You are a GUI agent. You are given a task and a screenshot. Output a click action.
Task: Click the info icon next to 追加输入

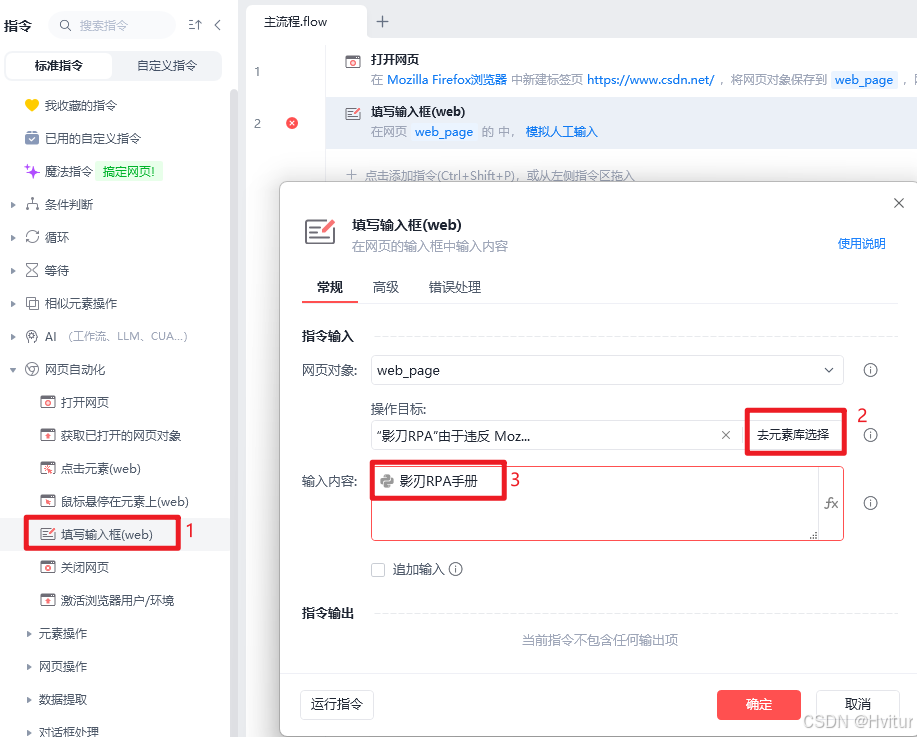(x=456, y=569)
